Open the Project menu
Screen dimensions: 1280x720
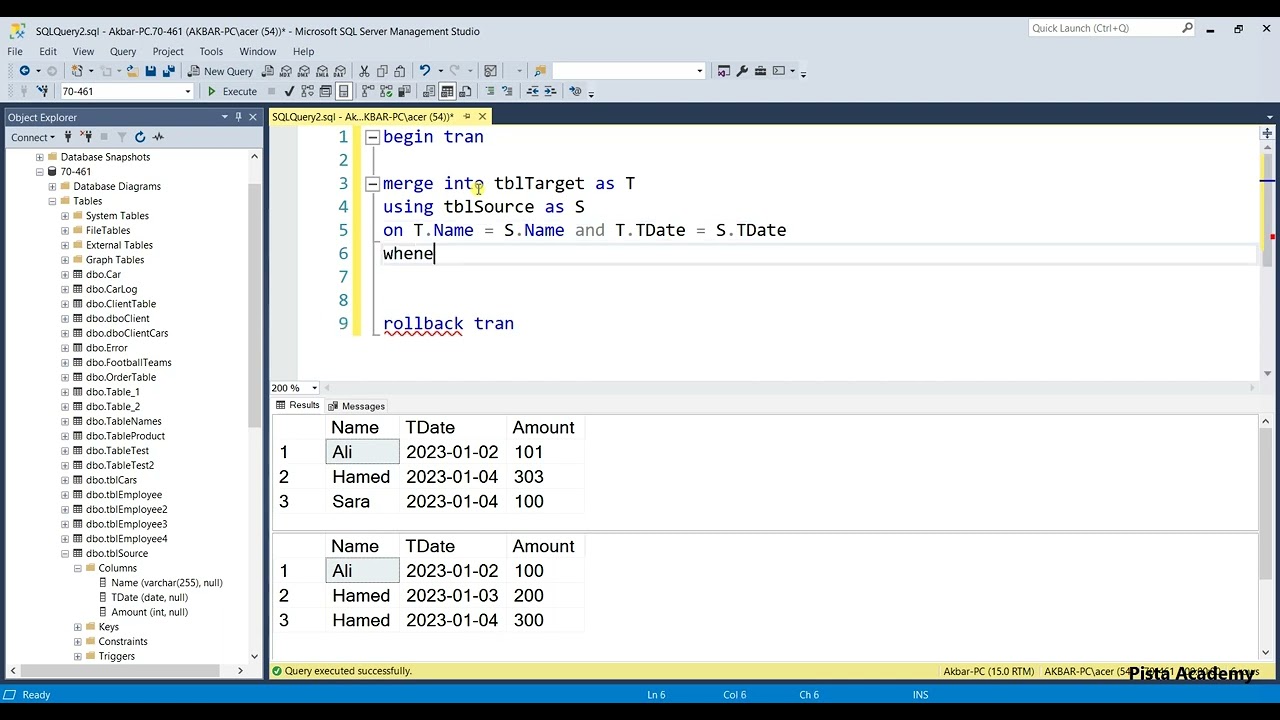(168, 51)
